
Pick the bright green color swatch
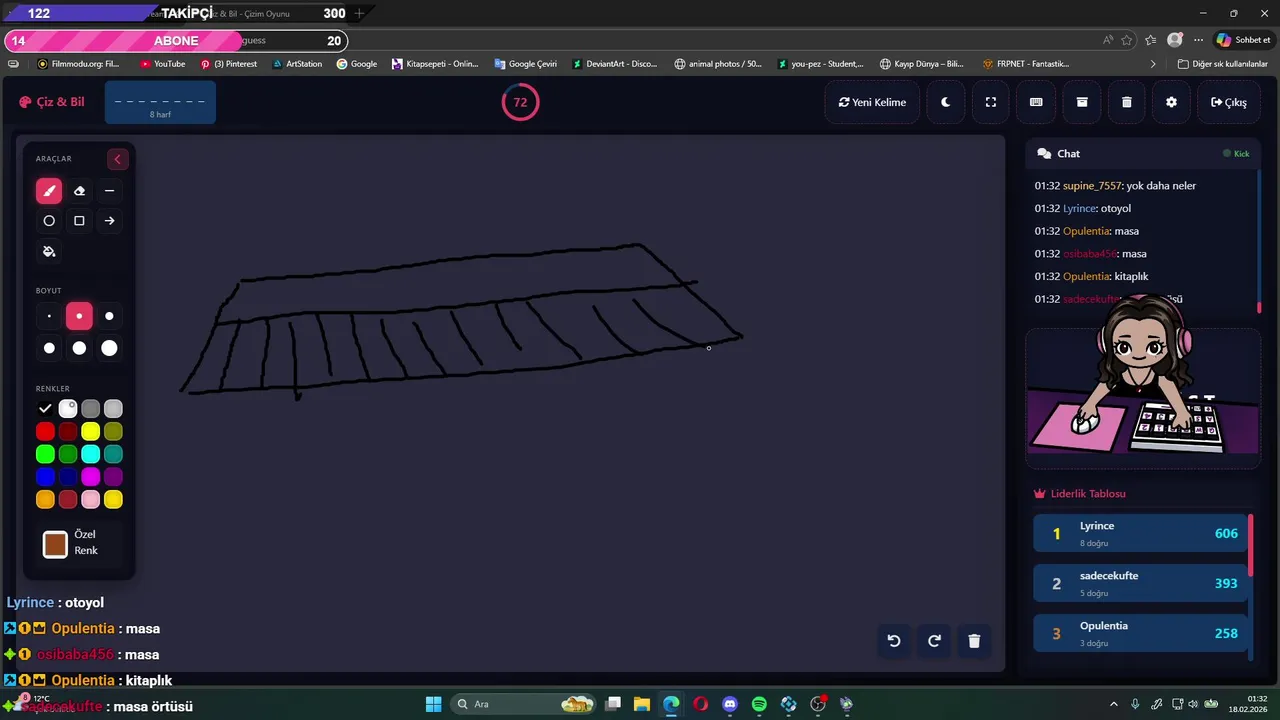pos(45,454)
